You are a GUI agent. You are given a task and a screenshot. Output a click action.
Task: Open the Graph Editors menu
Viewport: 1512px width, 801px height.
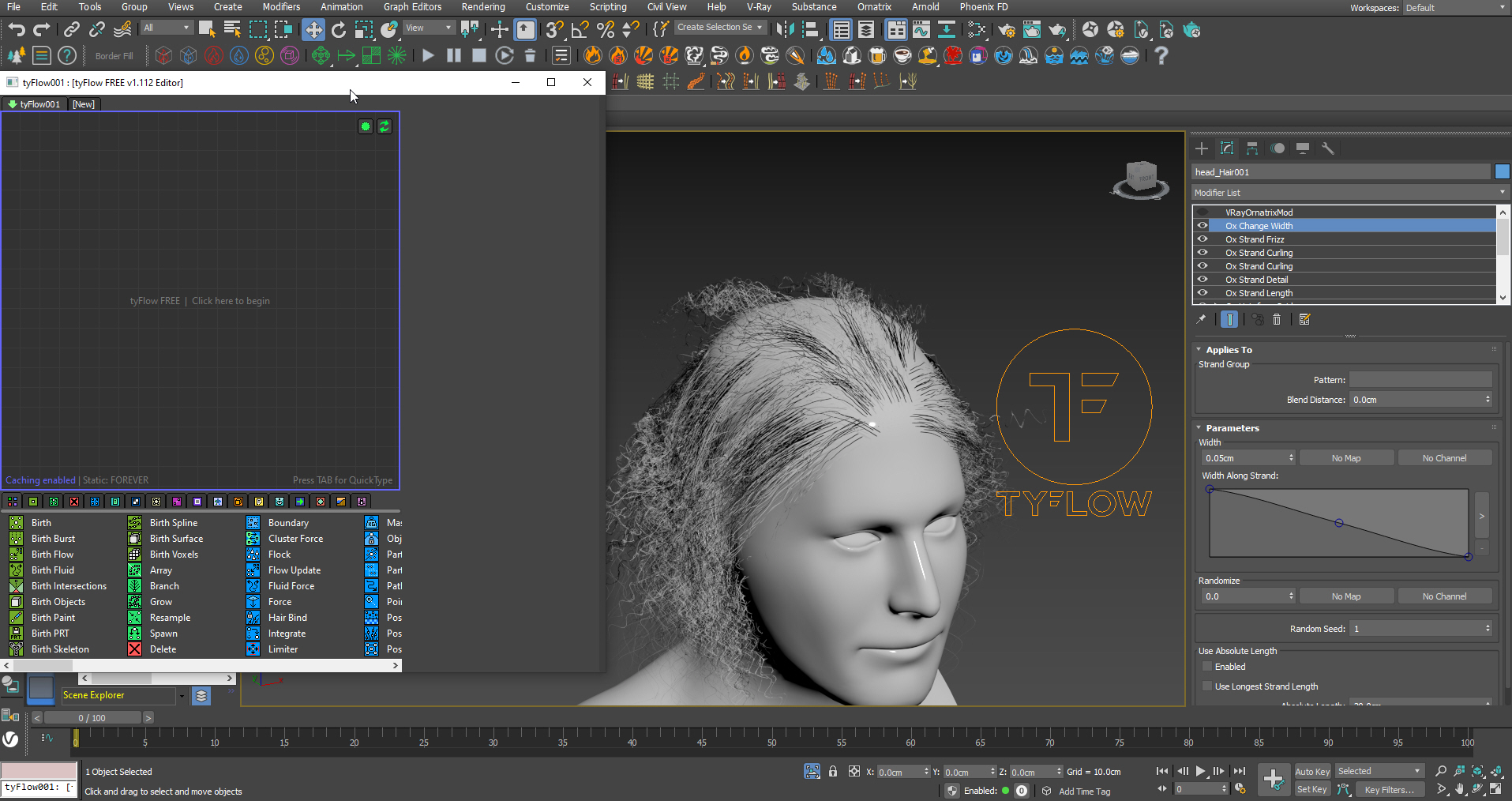coord(412,7)
